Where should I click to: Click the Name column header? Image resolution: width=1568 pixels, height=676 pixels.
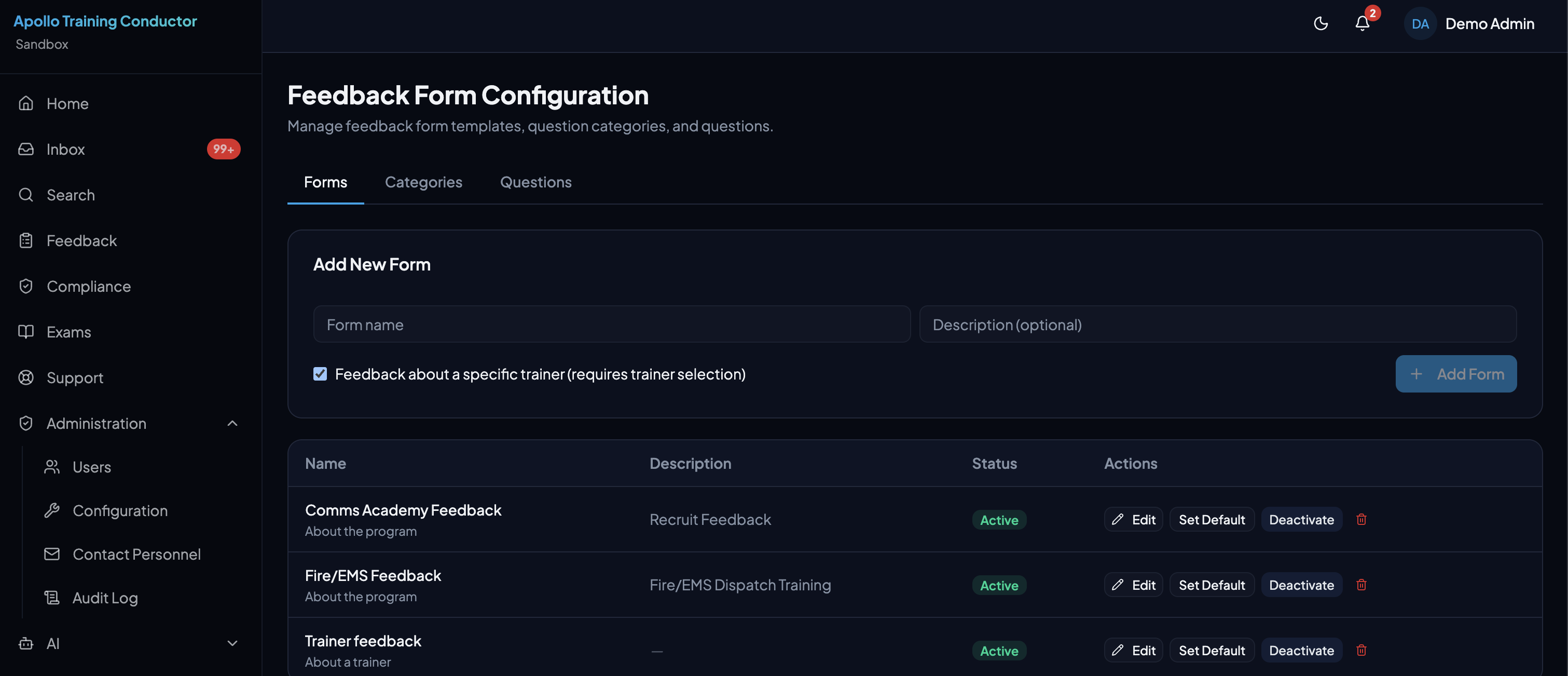coord(326,464)
